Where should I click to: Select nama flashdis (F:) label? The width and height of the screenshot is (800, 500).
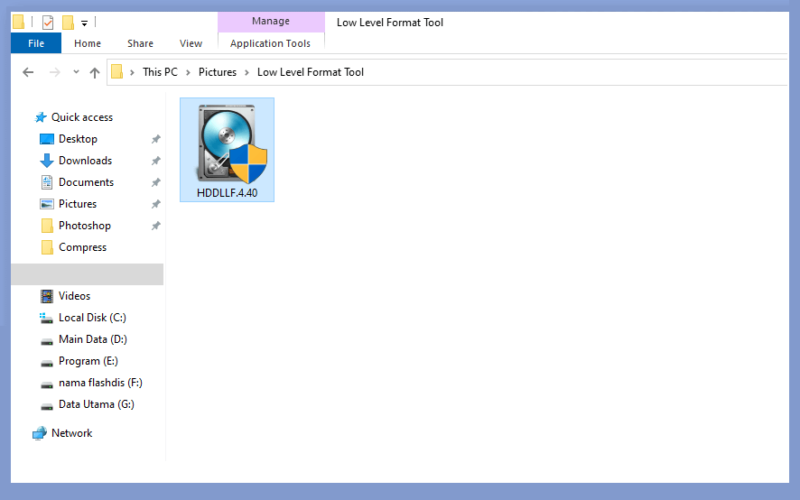tap(101, 383)
